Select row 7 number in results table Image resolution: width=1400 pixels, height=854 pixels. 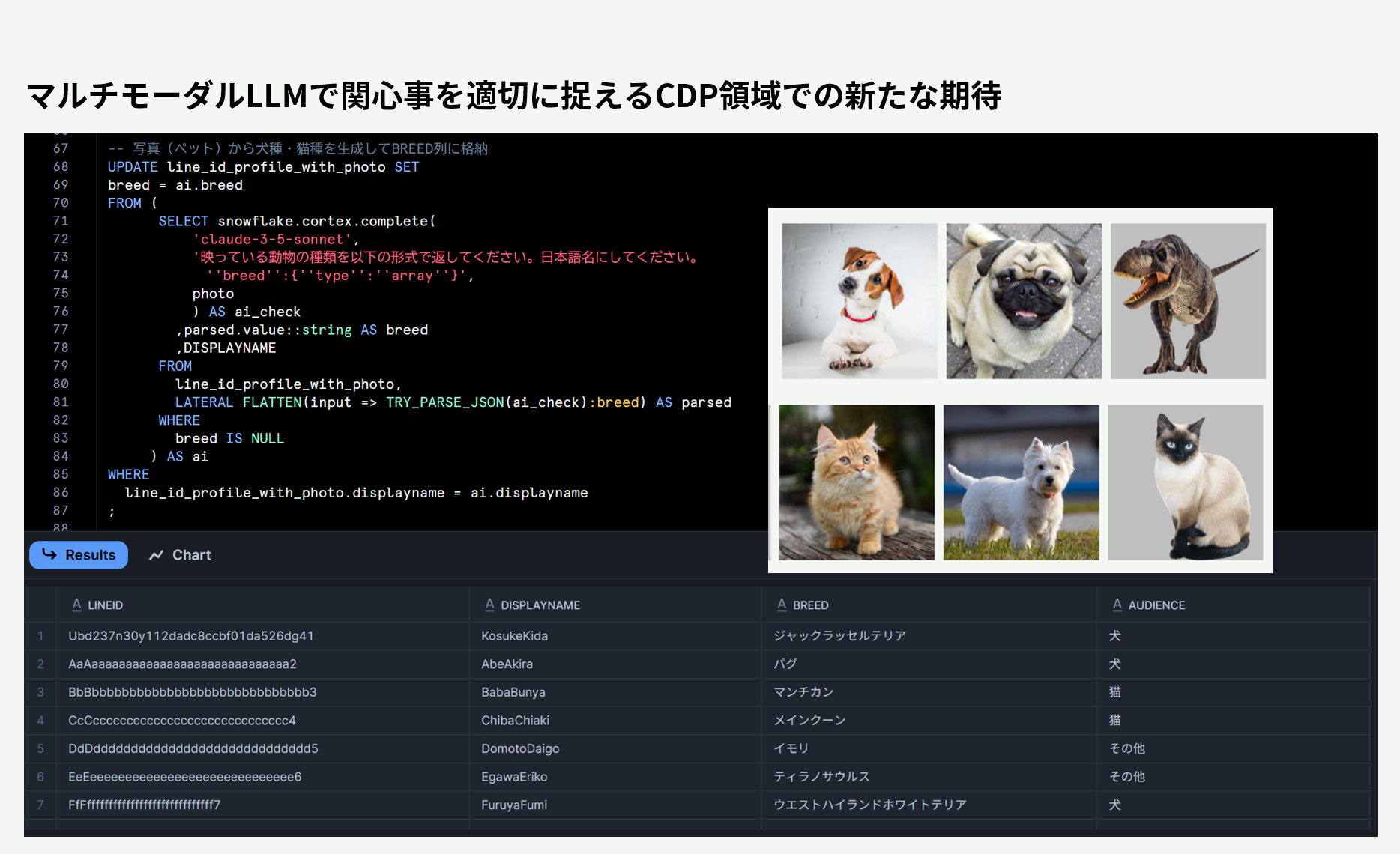click(x=40, y=805)
